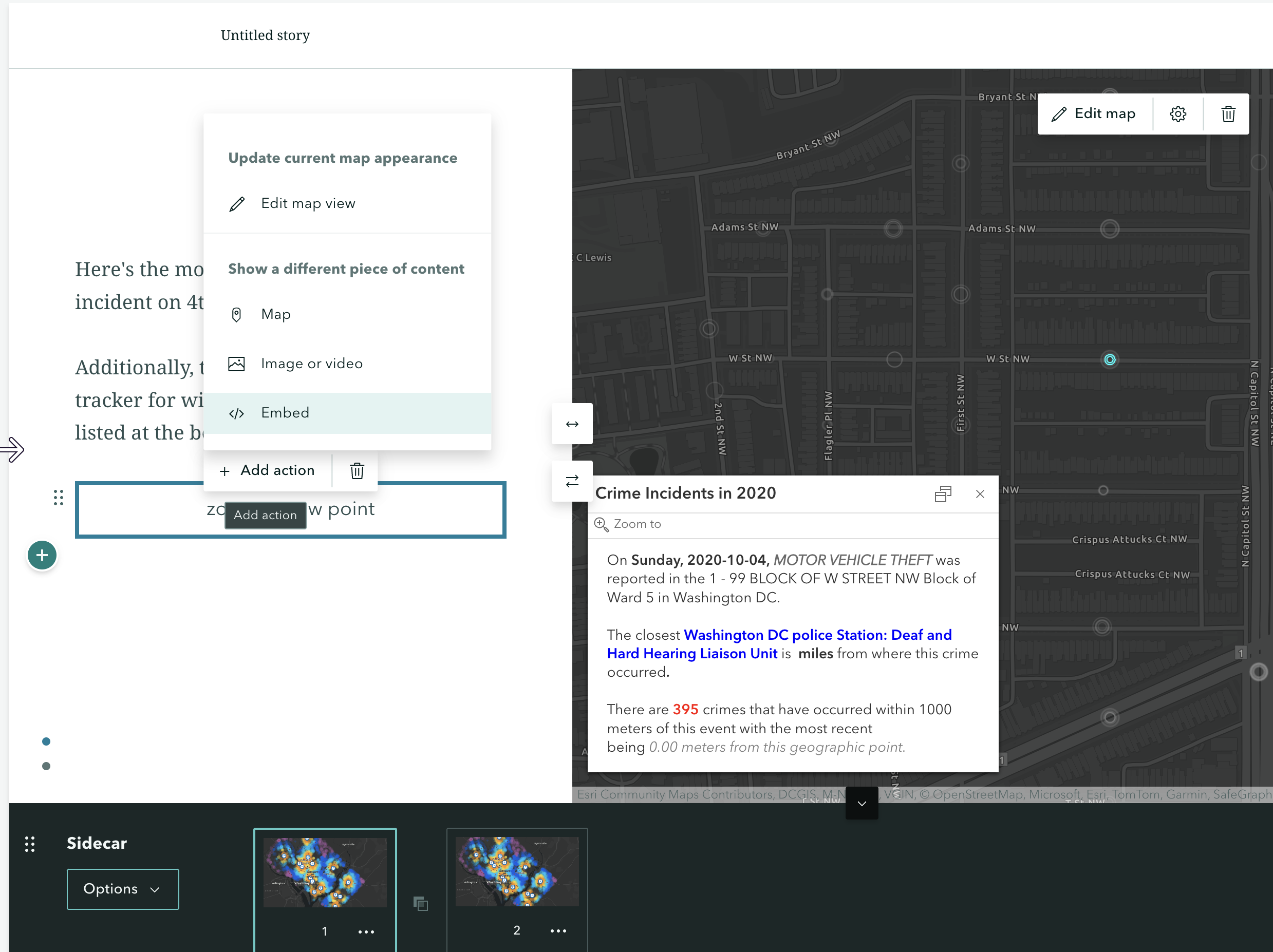This screenshot has height=952, width=1273.
Task: Open the map settings gear icon
Action: [x=1178, y=113]
